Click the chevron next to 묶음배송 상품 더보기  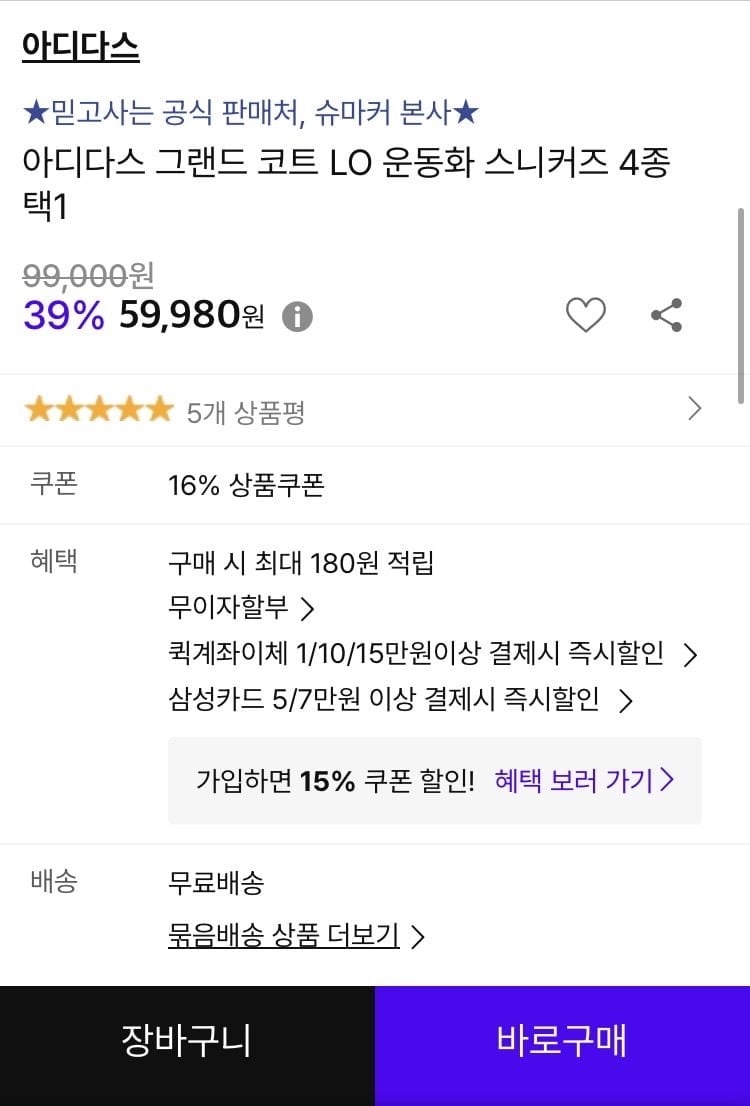418,937
